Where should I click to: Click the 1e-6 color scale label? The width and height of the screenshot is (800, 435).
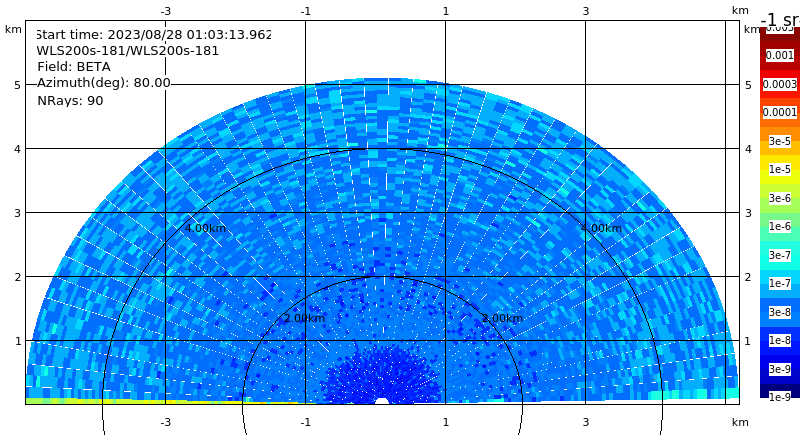[780, 226]
